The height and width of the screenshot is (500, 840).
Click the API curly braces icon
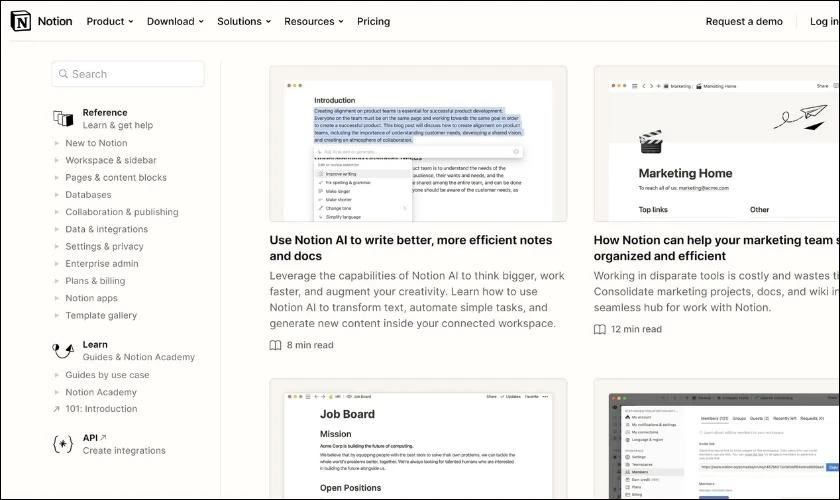tap(63, 444)
